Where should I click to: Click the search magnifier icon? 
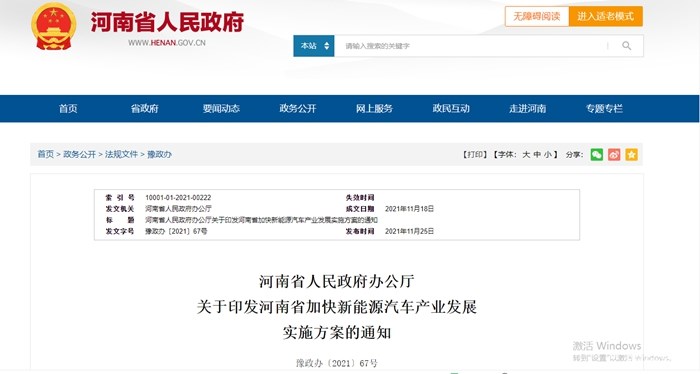tap(627, 46)
